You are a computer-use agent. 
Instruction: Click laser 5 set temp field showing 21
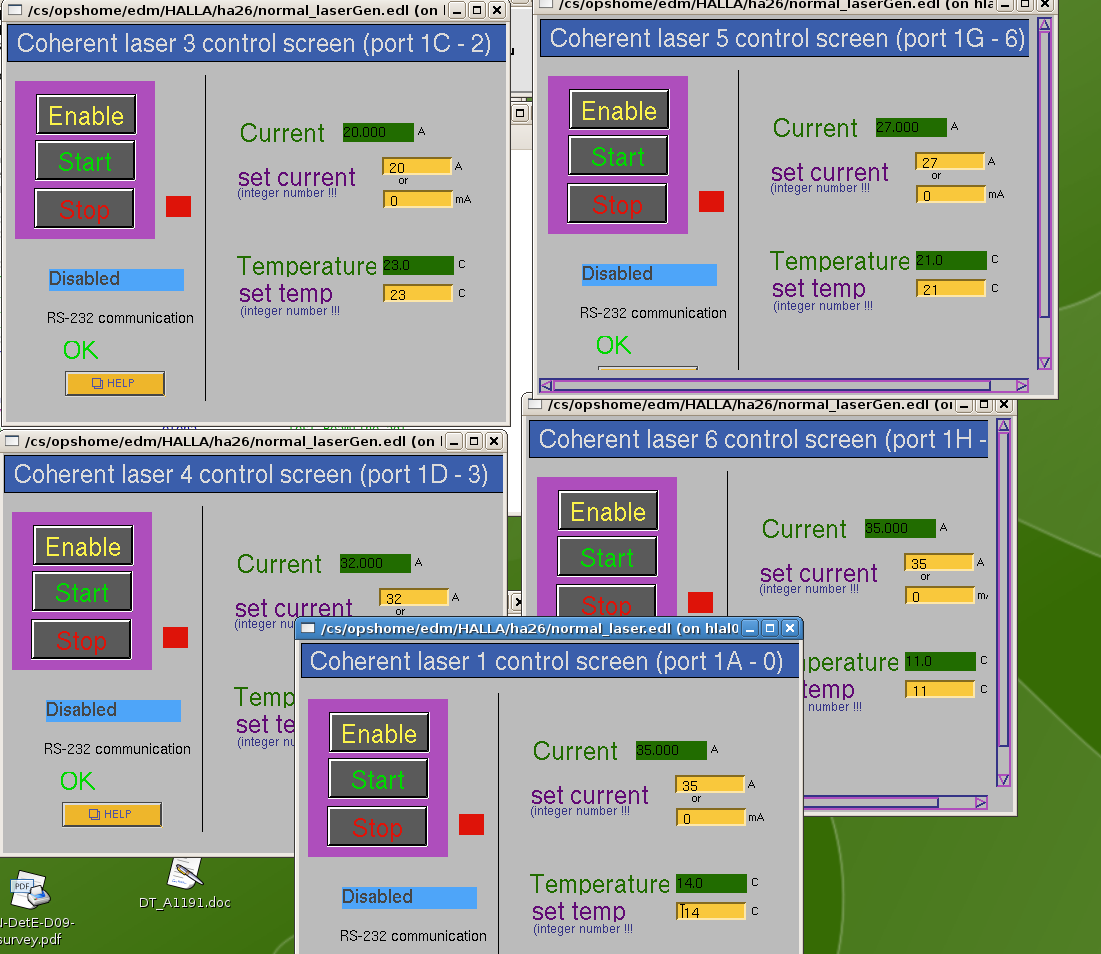[951, 289]
